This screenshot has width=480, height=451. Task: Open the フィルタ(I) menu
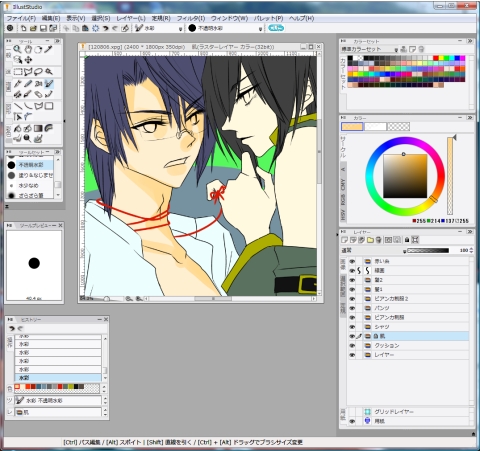pyautogui.click(x=191, y=18)
